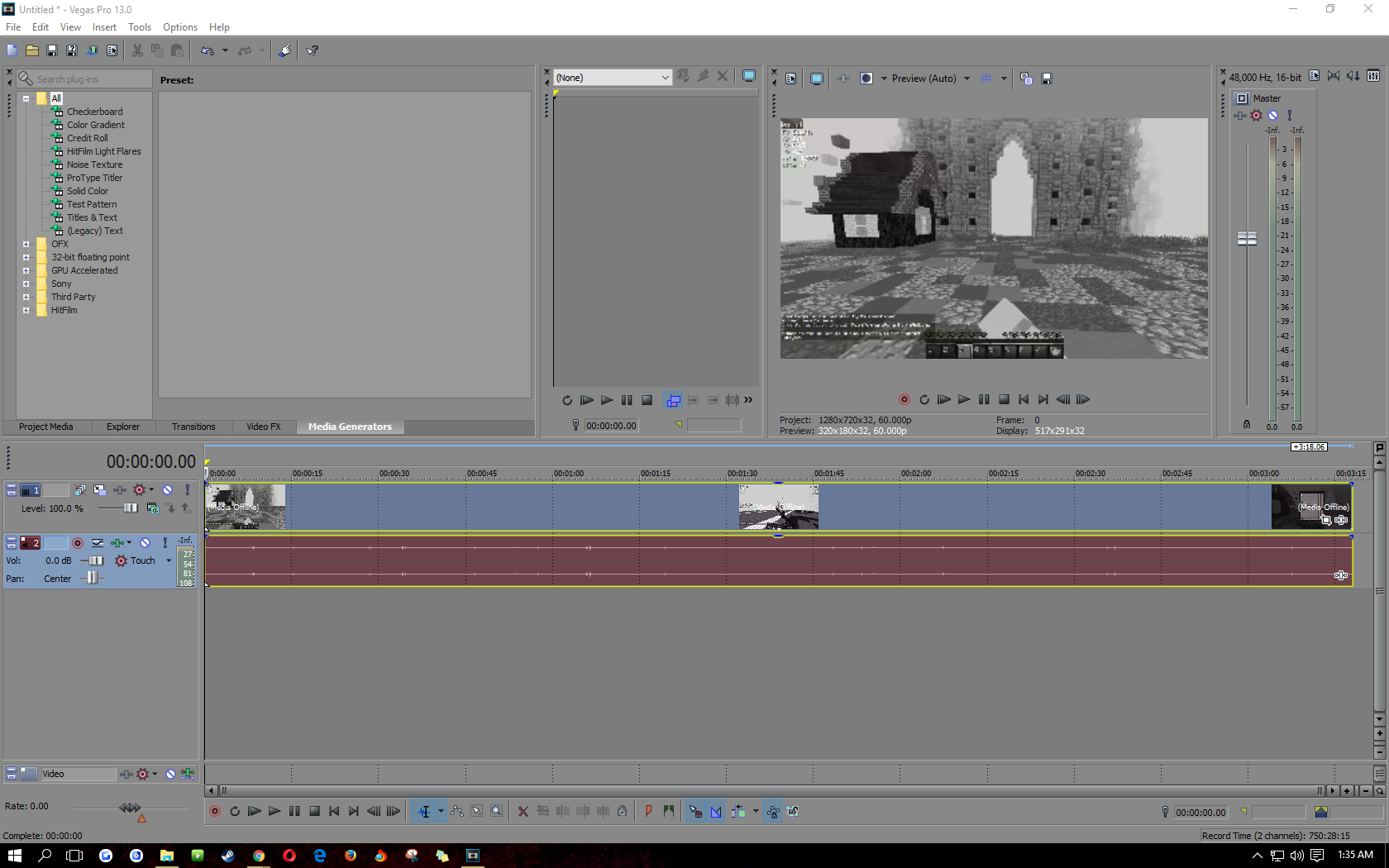The height and width of the screenshot is (868, 1389).
Task: Open video preview Project Video Properties icon
Action: [x=791, y=79]
